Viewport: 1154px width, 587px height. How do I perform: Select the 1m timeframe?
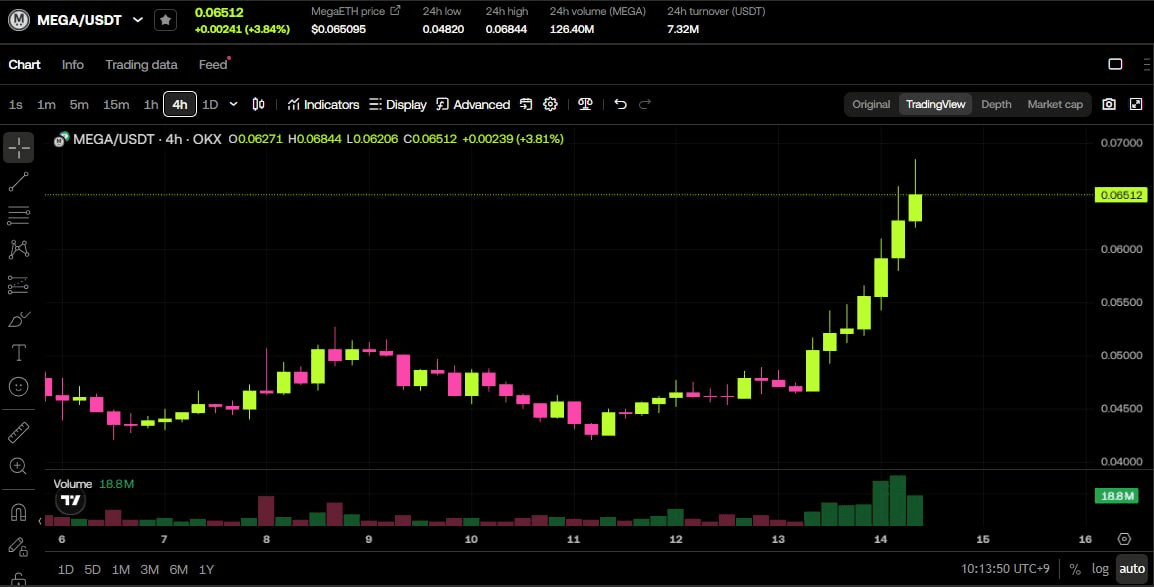46,104
